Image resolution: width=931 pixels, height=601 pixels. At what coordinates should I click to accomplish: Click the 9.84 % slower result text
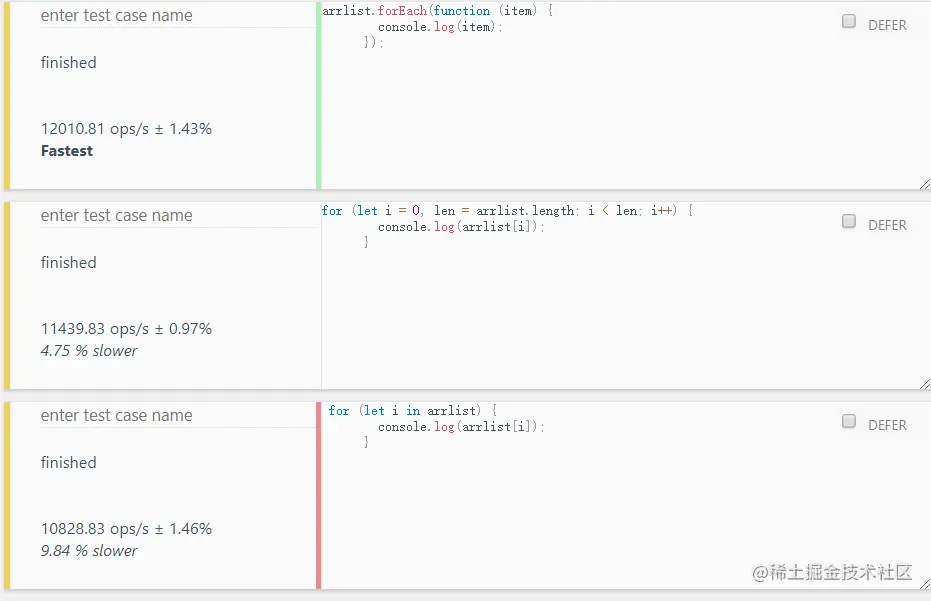pyautogui.click(x=89, y=551)
